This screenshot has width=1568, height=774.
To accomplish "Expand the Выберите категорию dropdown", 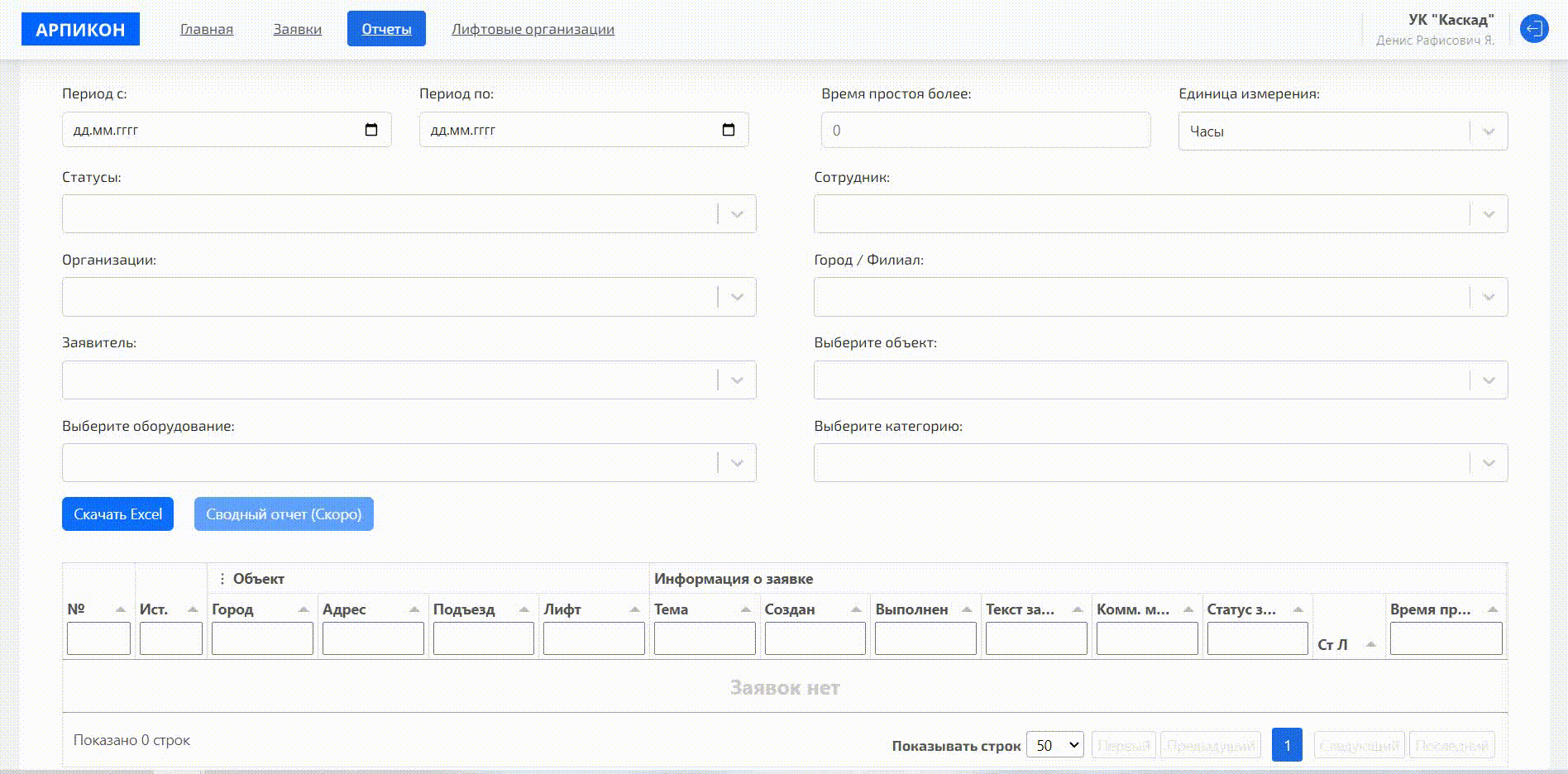I will coord(1489,463).
